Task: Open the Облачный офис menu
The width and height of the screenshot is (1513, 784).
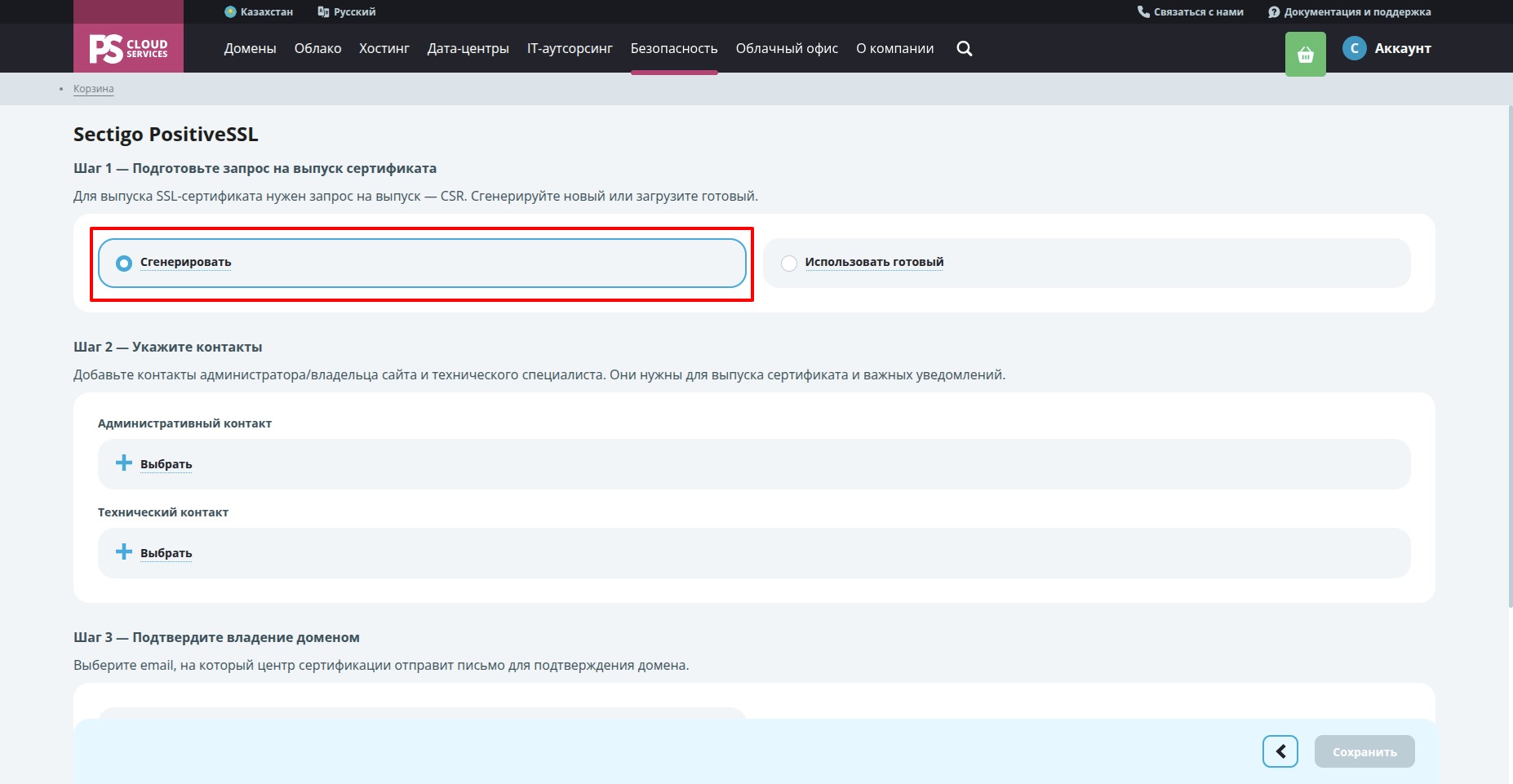Action: point(787,48)
